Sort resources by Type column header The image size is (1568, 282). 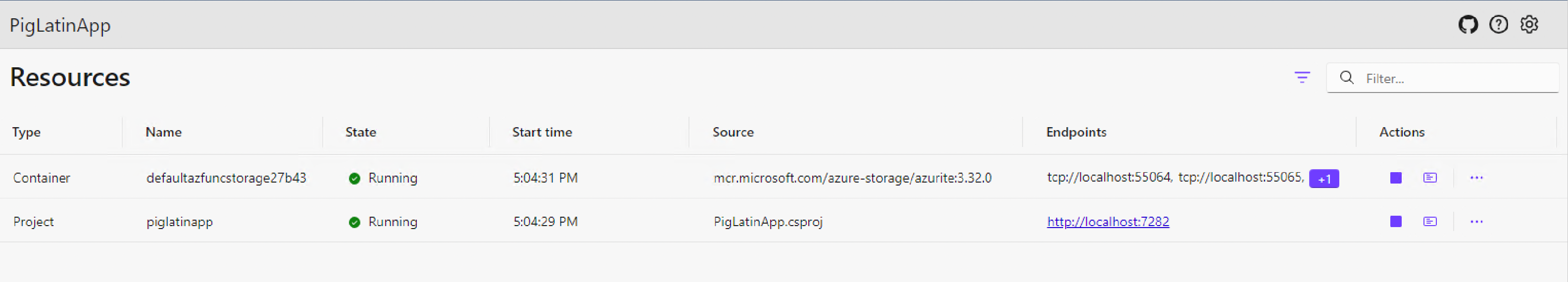coord(26,132)
